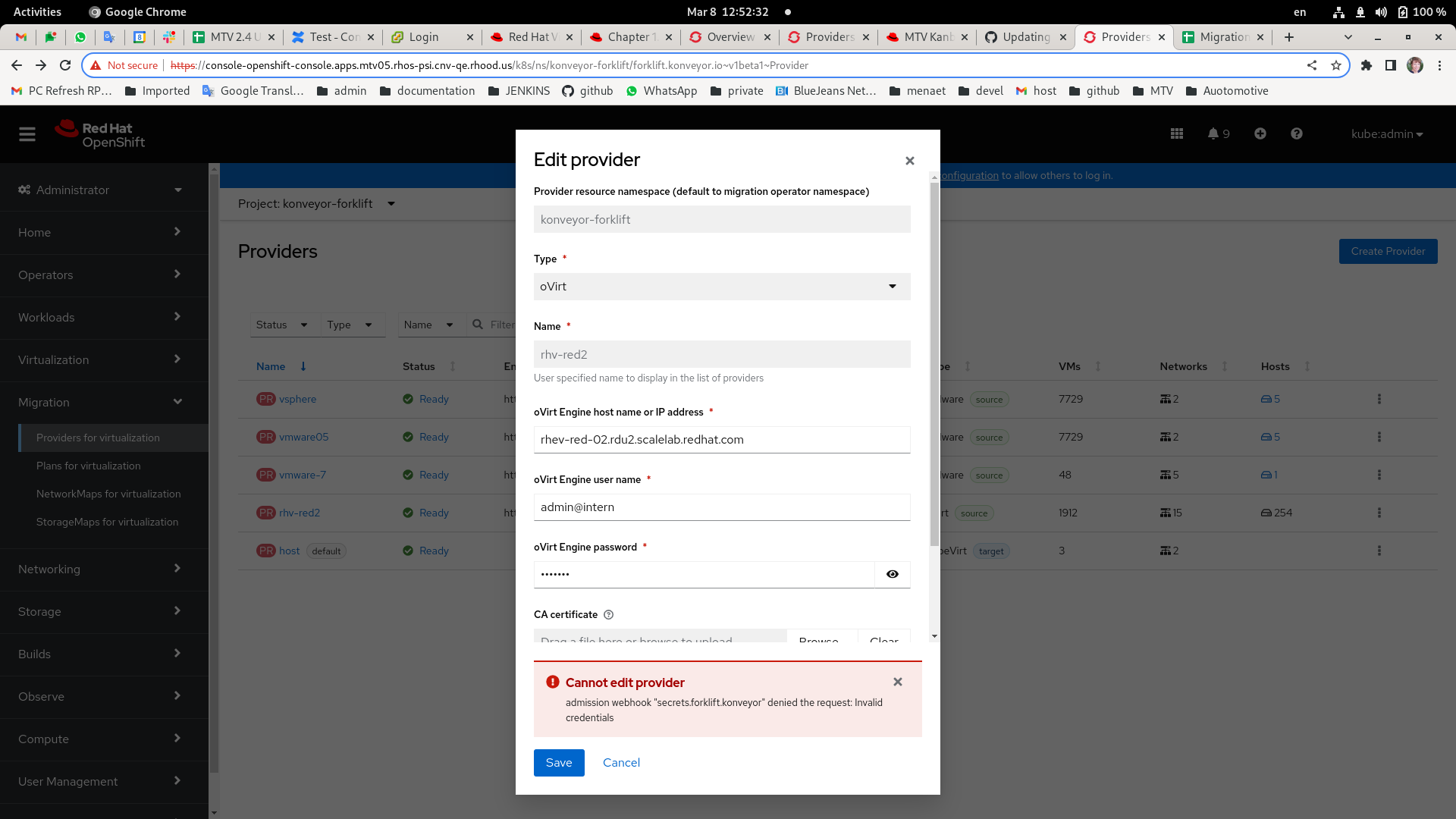Open the Status filter dropdown

(x=283, y=325)
